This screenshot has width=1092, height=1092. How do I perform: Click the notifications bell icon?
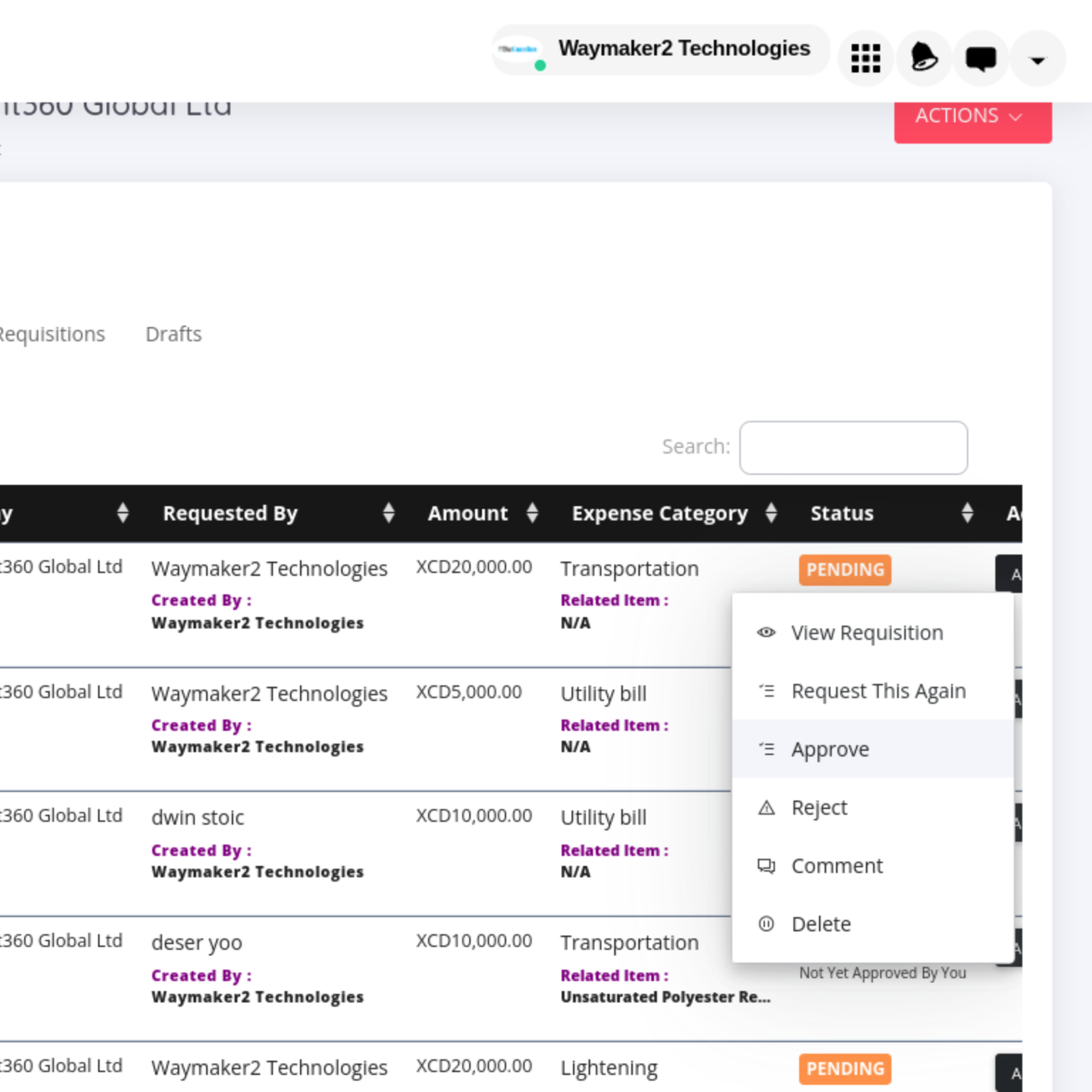pos(924,58)
